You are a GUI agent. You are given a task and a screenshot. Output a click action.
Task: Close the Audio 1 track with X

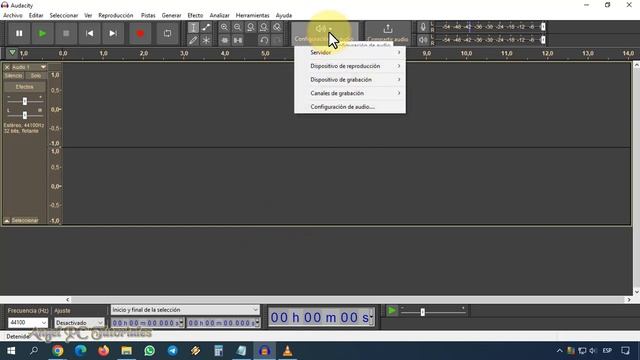point(7,67)
